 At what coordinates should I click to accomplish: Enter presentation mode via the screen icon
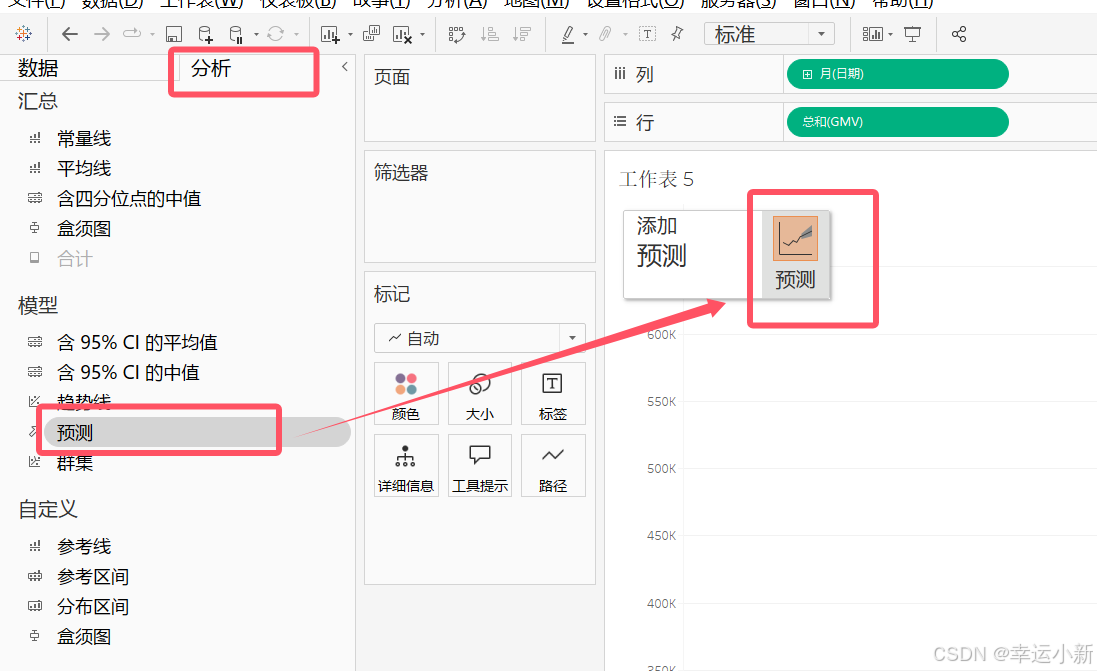[x=912, y=34]
